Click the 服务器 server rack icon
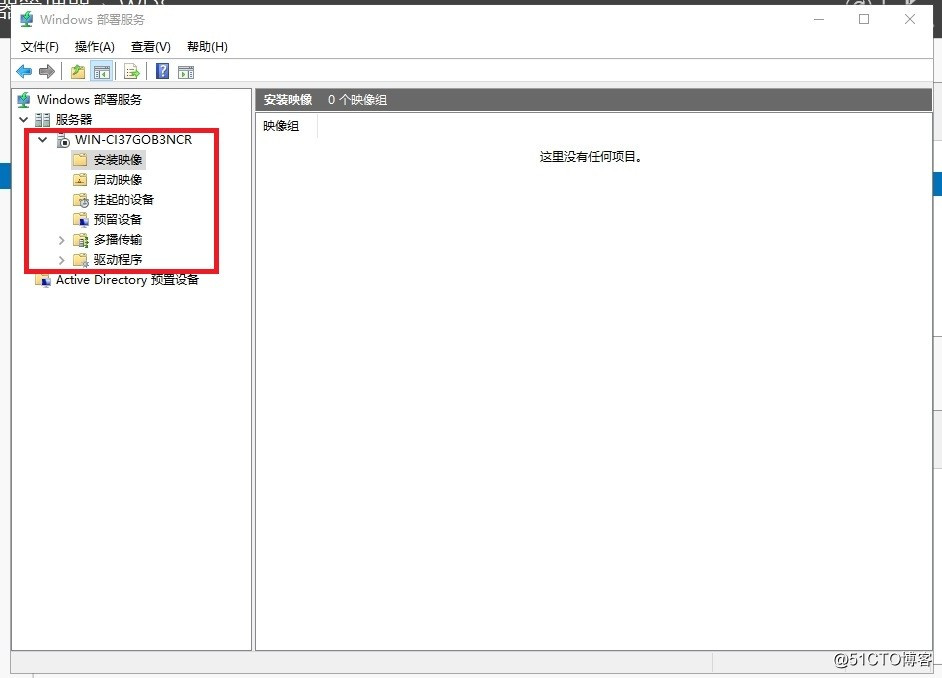 coord(43,120)
